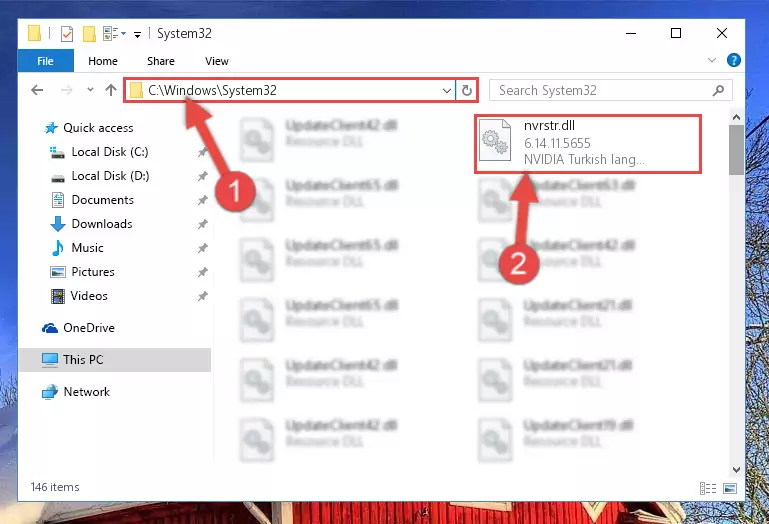The image size is (769, 524).
Task: Go up one folder level
Action: pyautogui.click(x=111, y=90)
